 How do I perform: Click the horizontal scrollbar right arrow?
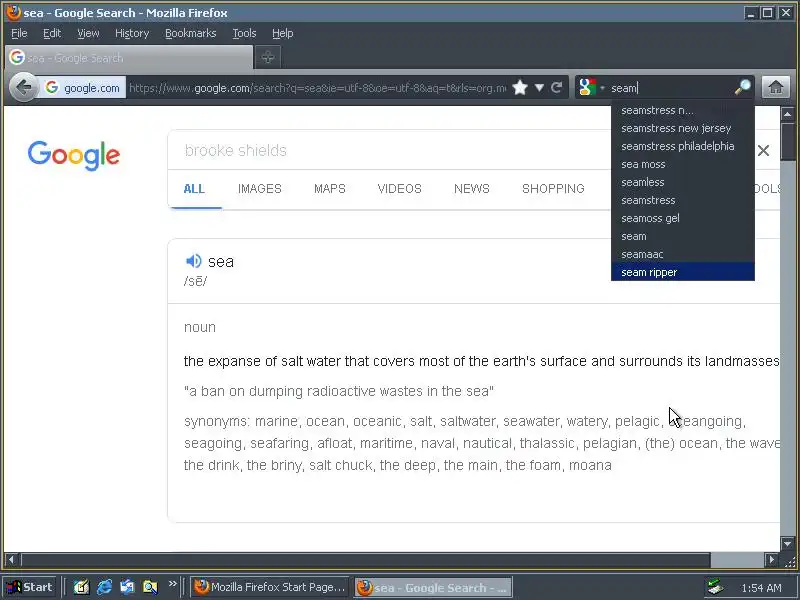pyautogui.click(x=772, y=560)
